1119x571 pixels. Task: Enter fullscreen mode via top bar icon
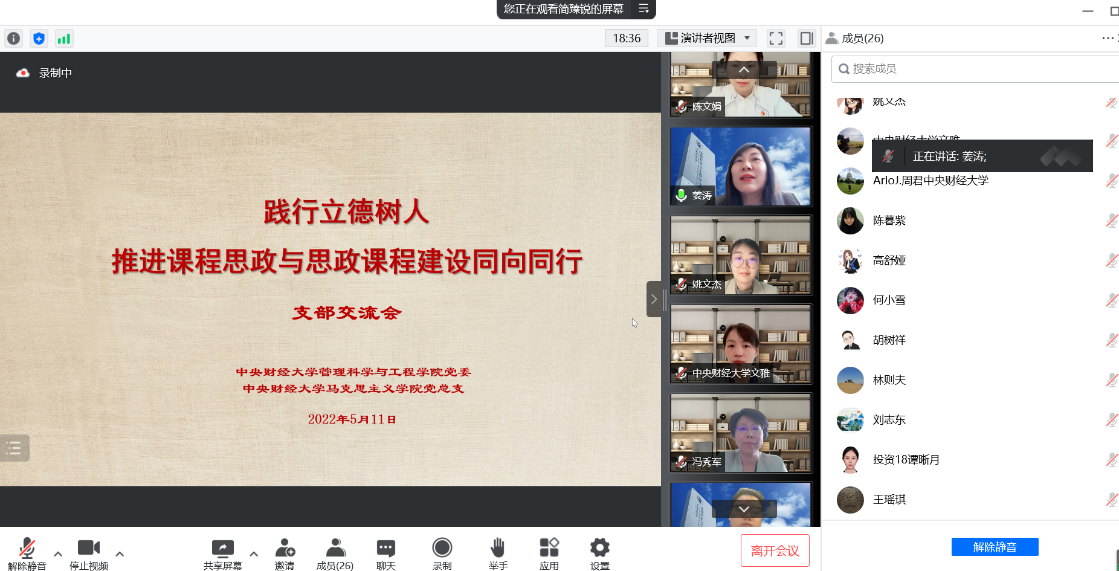click(776, 39)
